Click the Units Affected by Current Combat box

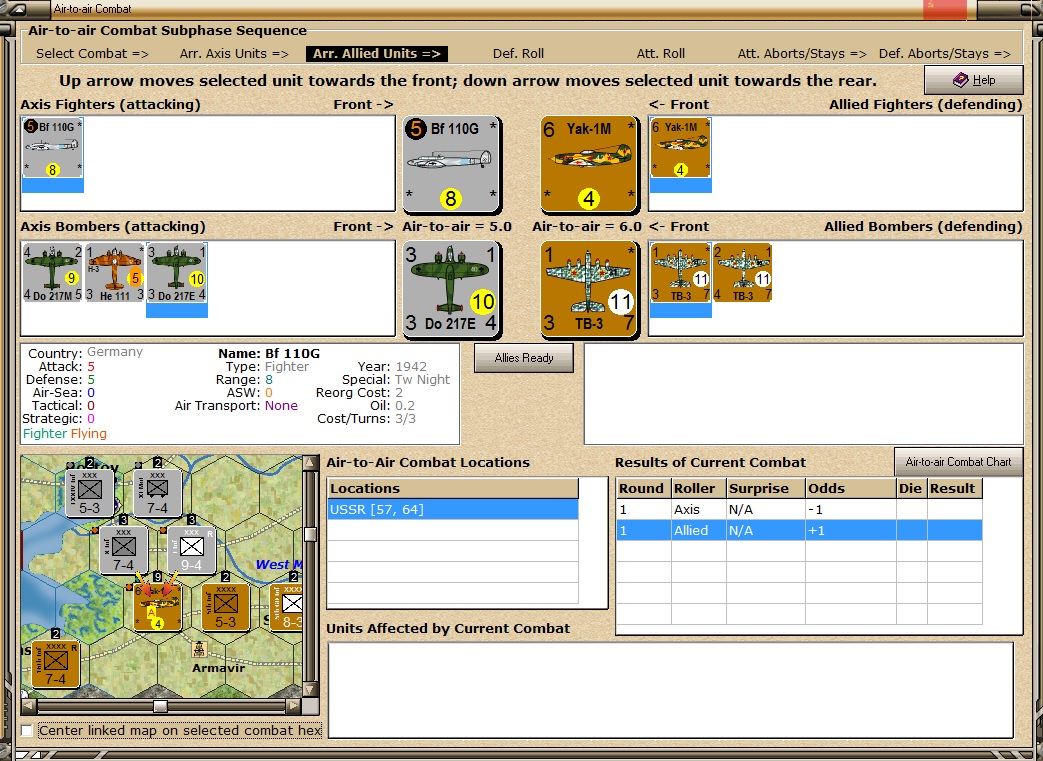[x=670, y=690]
